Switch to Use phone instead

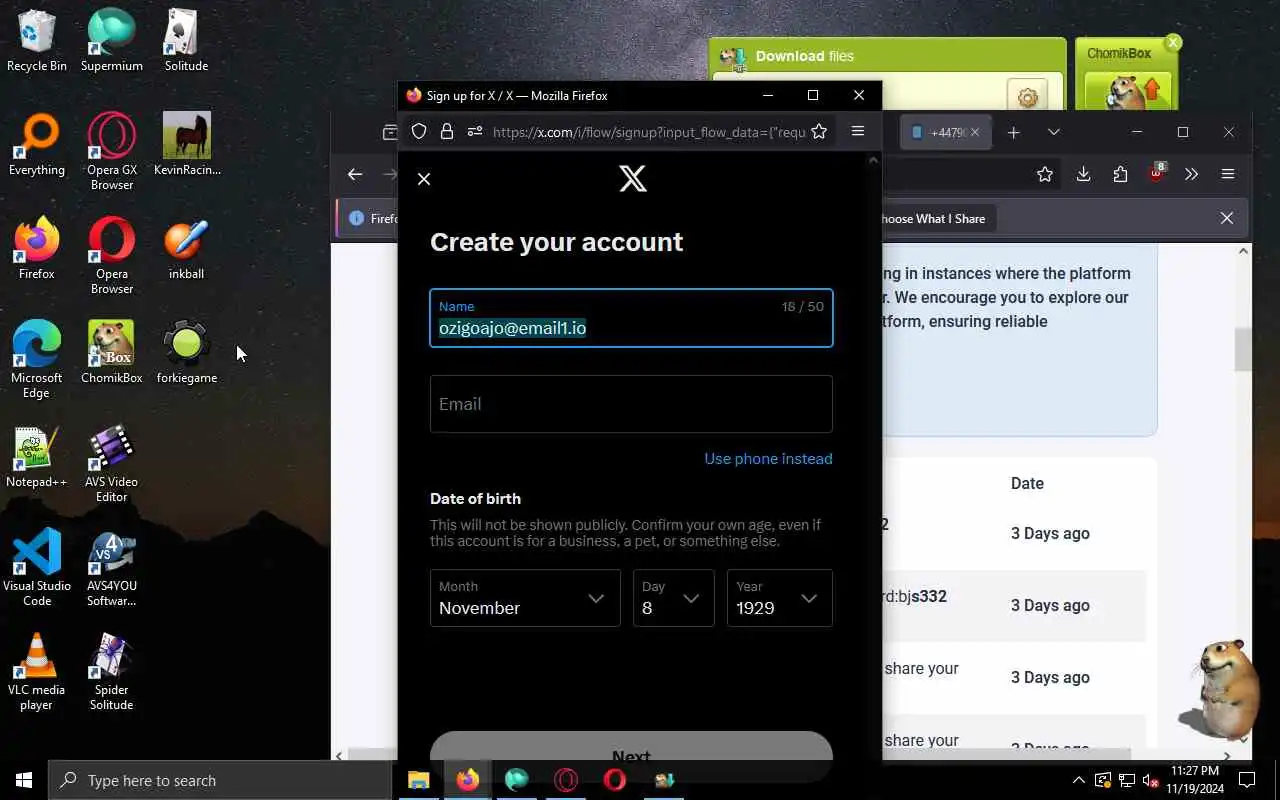click(768, 459)
